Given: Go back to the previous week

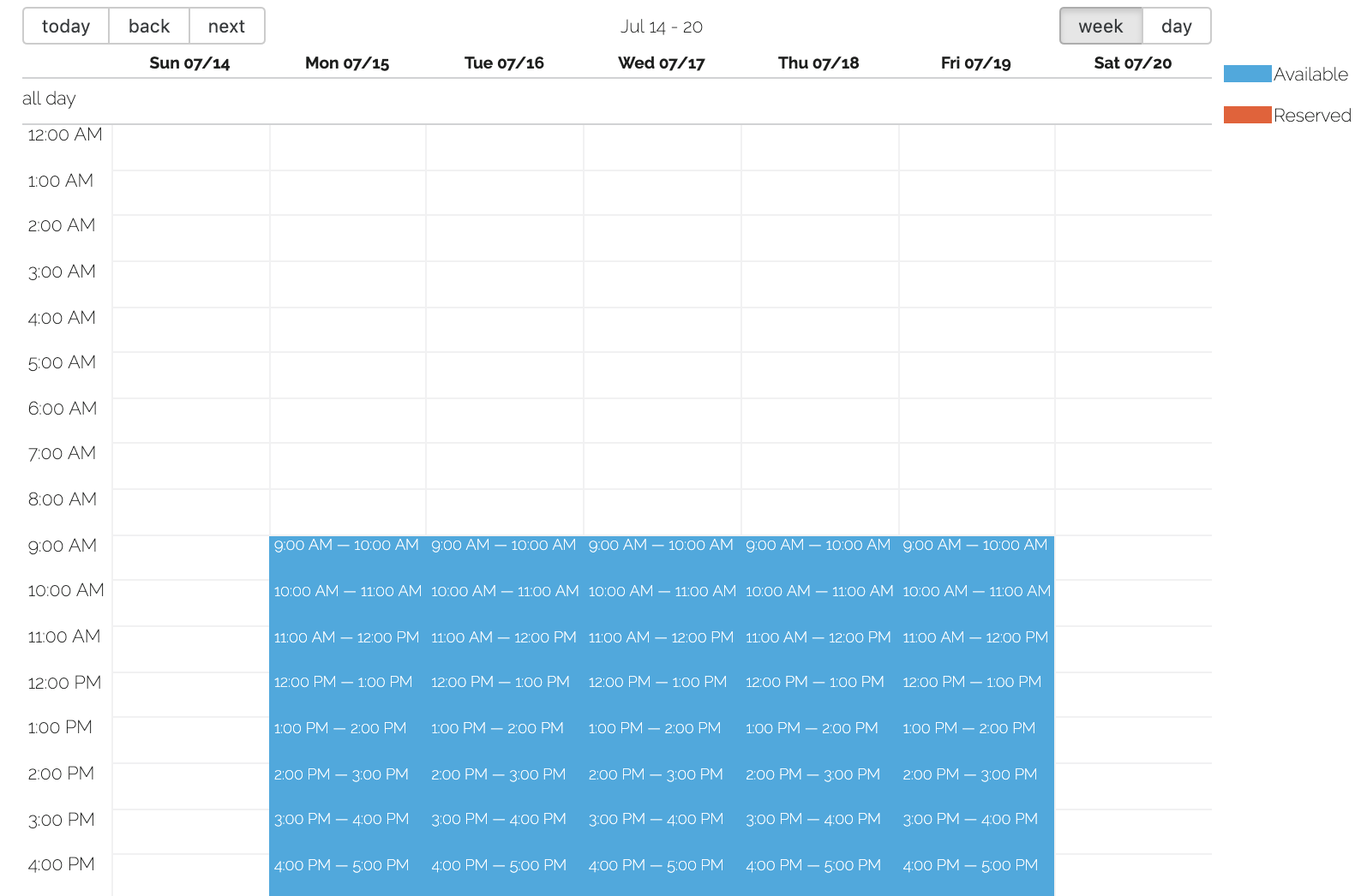Looking at the screenshot, I should [x=149, y=27].
